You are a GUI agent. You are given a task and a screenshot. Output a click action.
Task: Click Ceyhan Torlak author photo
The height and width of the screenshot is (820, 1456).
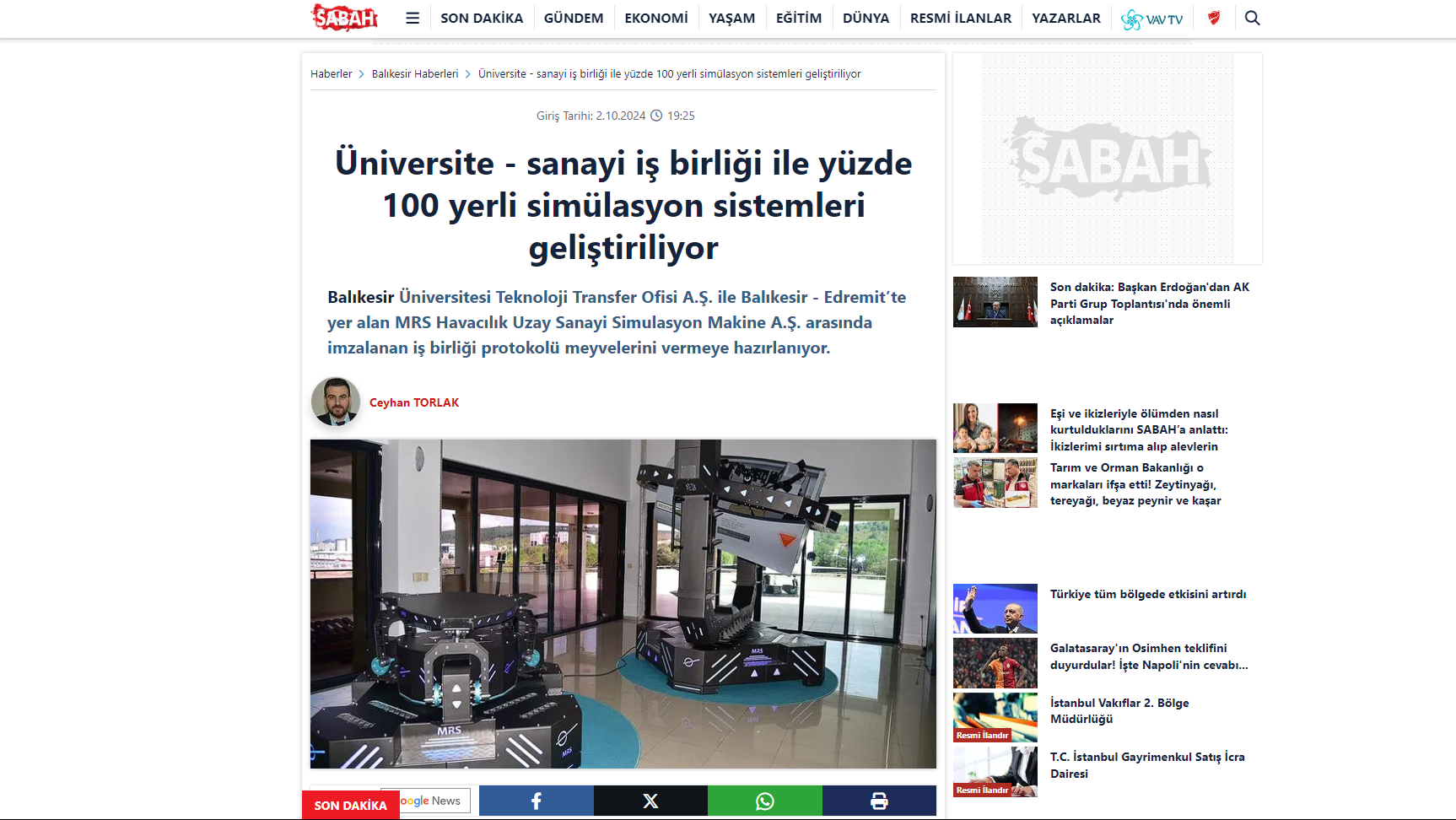tap(336, 402)
